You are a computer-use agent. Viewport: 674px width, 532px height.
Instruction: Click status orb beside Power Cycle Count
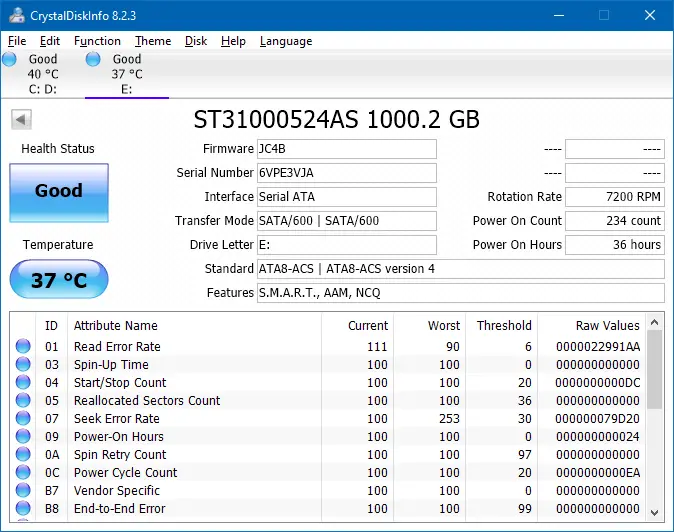(23, 472)
